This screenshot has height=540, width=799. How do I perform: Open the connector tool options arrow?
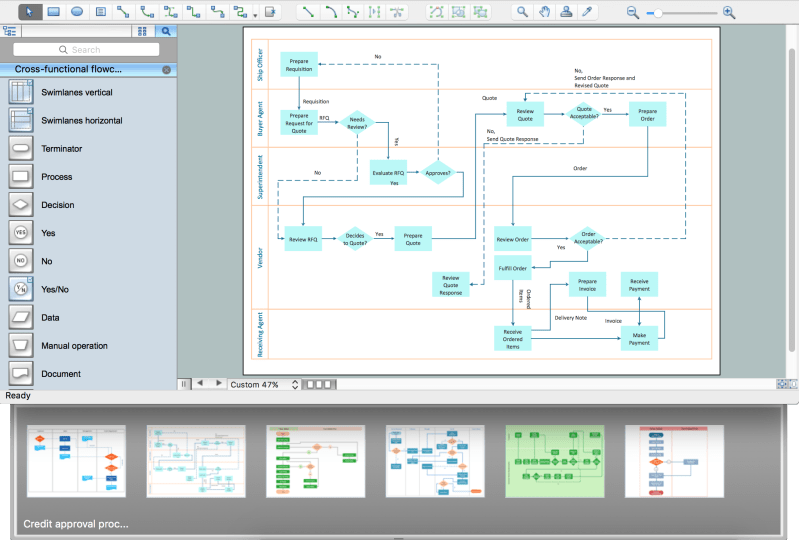tap(255, 15)
